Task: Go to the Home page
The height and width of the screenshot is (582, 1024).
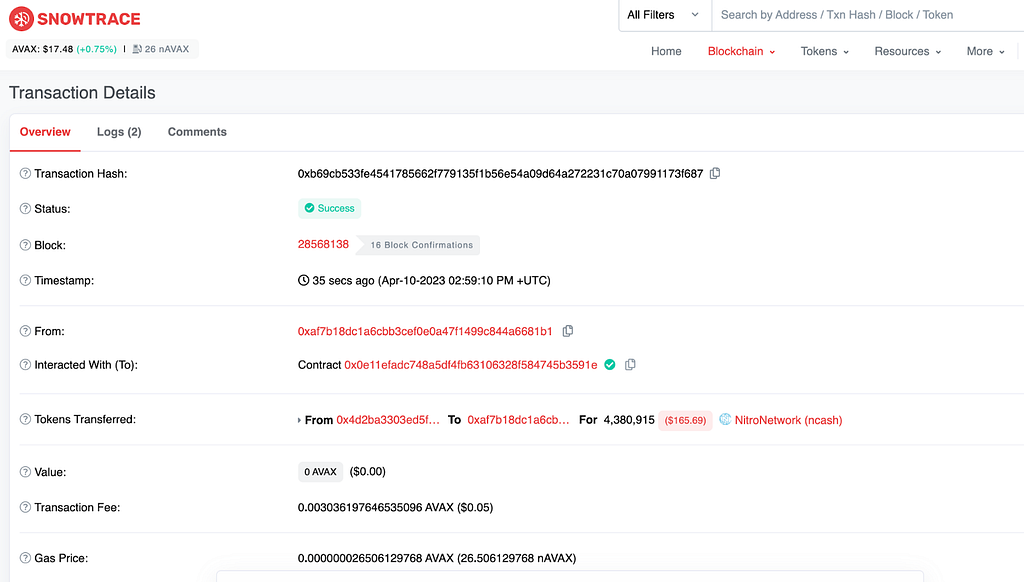Action: point(666,51)
